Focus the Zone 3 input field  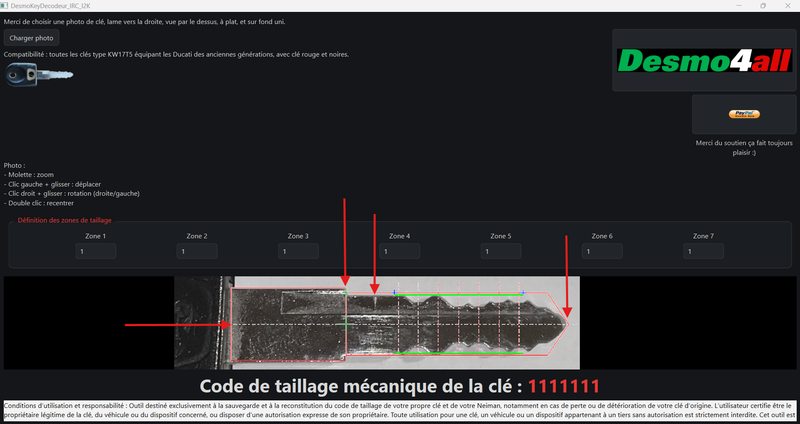[x=298, y=251]
